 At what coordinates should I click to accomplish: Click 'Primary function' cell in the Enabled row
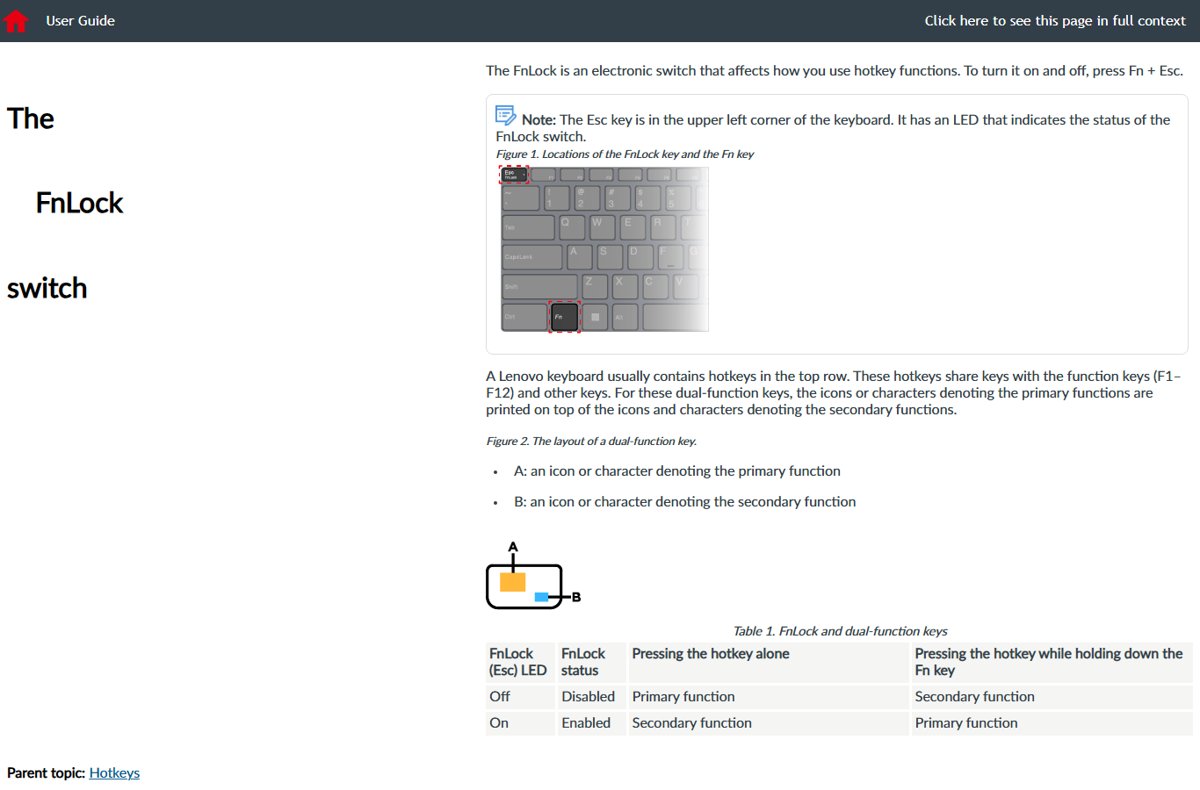[1052, 723]
